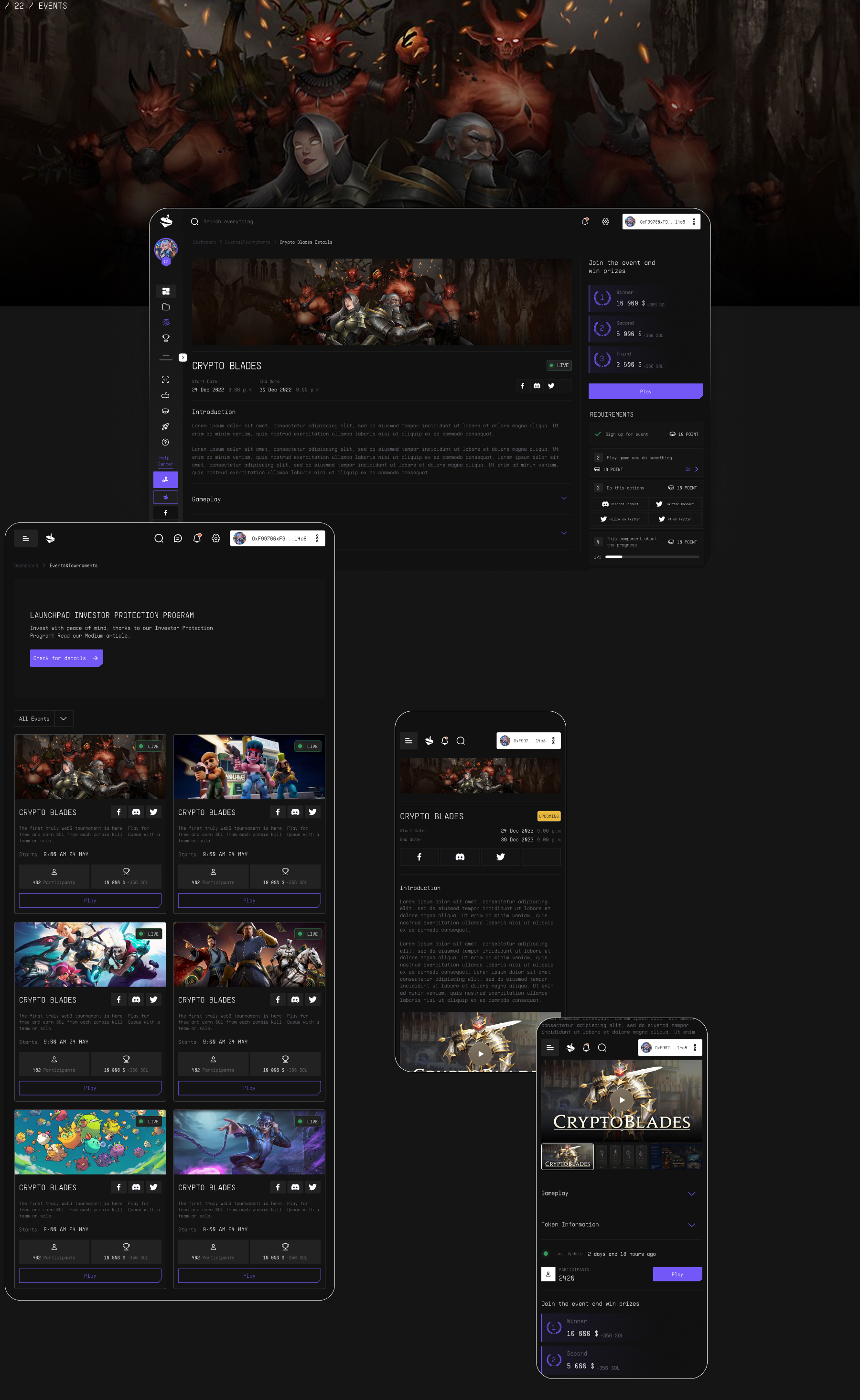Select the gamepad icon in the sidebar
Viewport: 860px width, 1400px height.
(x=165, y=395)
